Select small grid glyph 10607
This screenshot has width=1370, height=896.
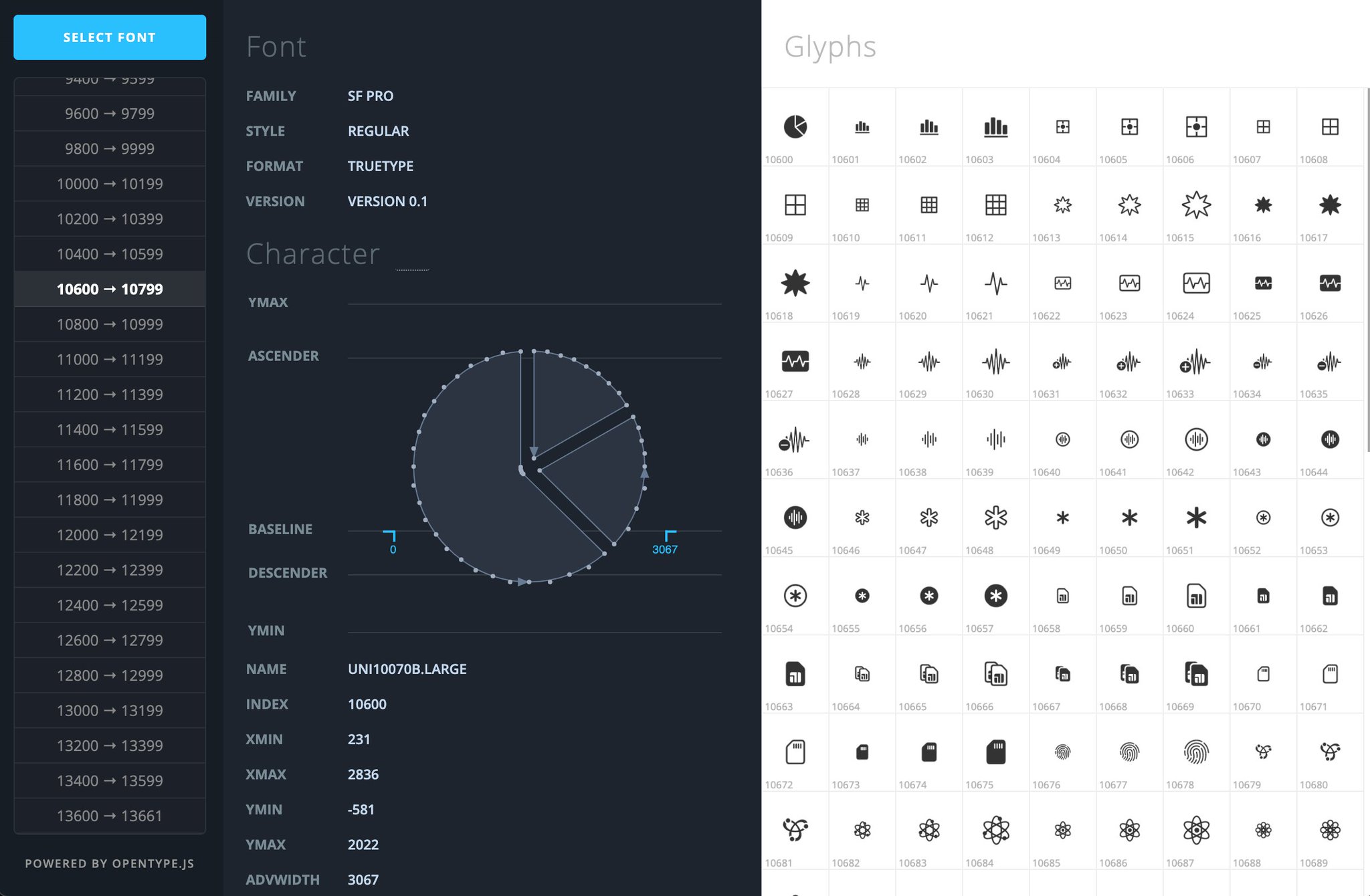pyautogui.click(x=1264, y=127)
